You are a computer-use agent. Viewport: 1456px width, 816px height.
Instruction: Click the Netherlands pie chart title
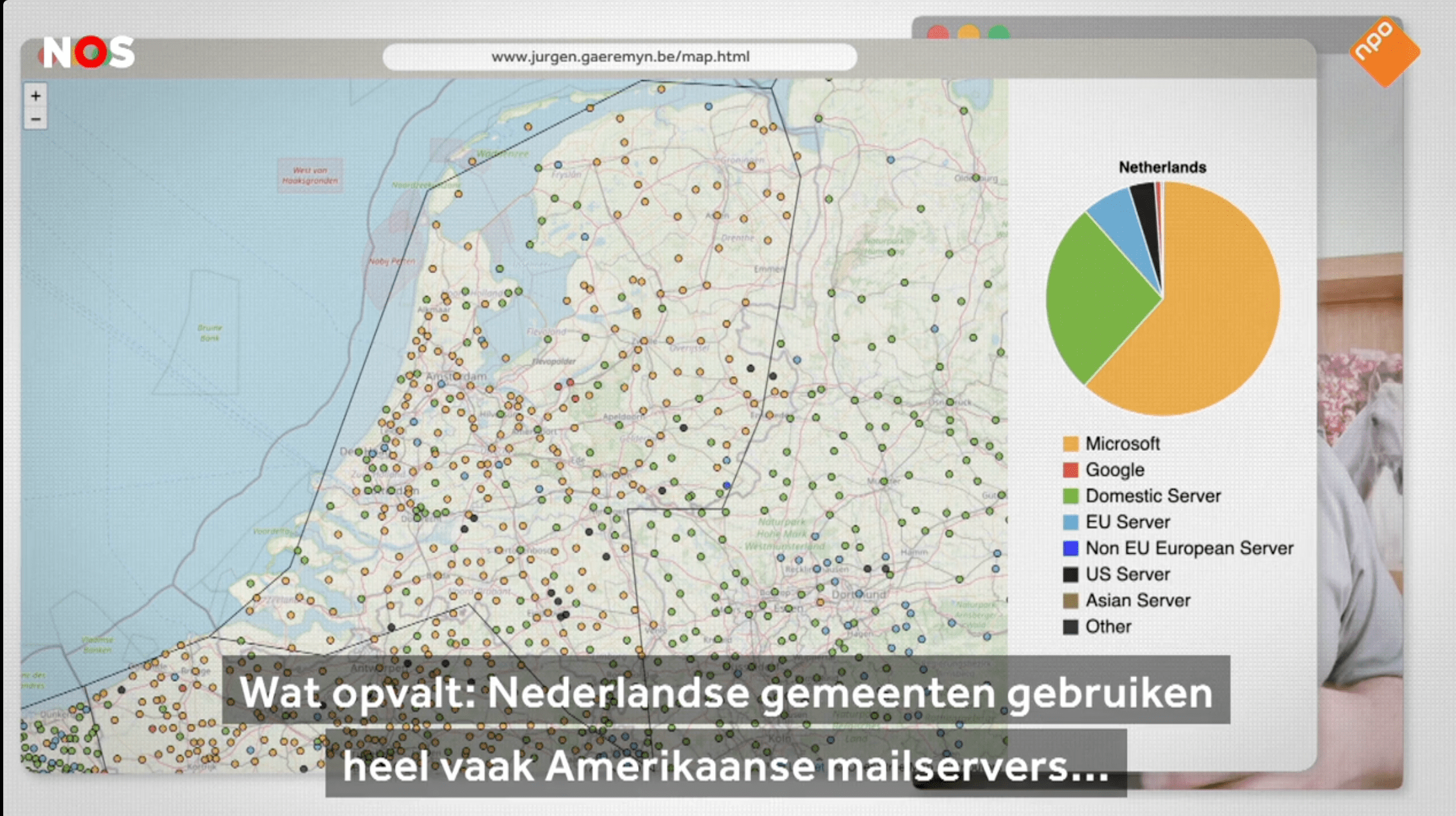(1162, 167)
